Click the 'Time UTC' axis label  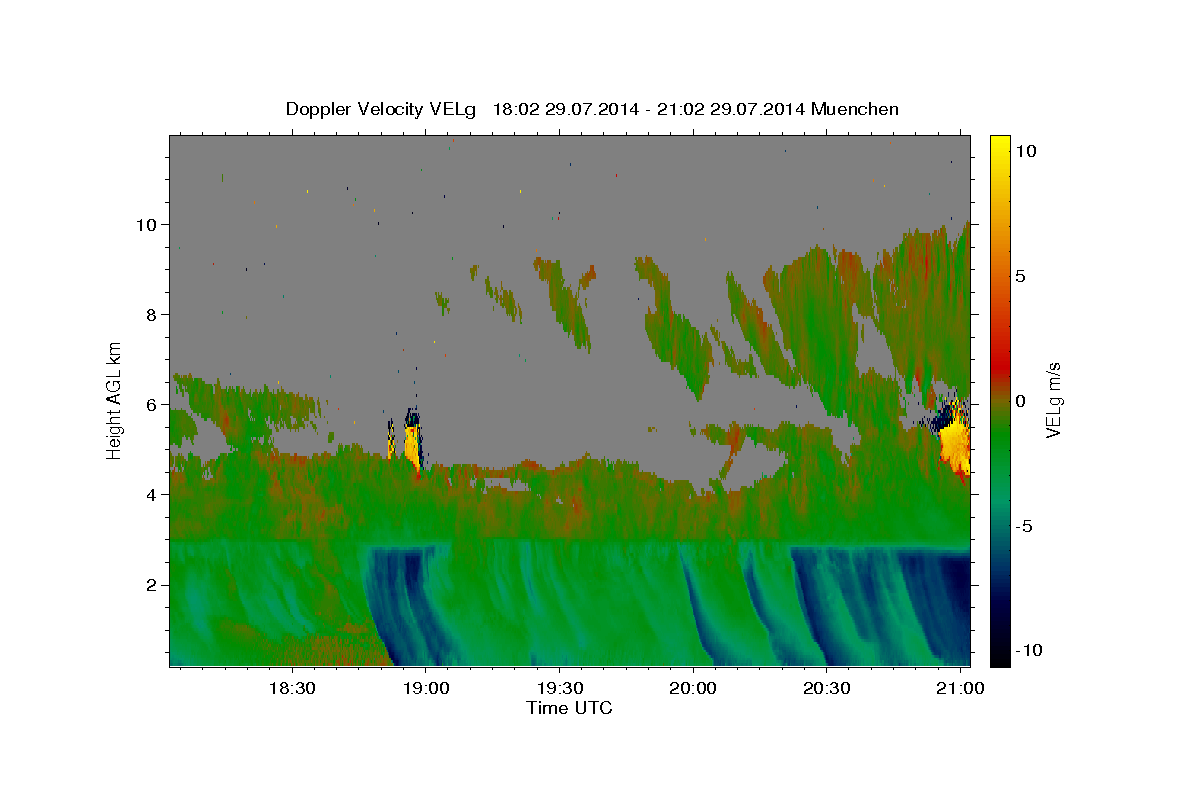569,708
